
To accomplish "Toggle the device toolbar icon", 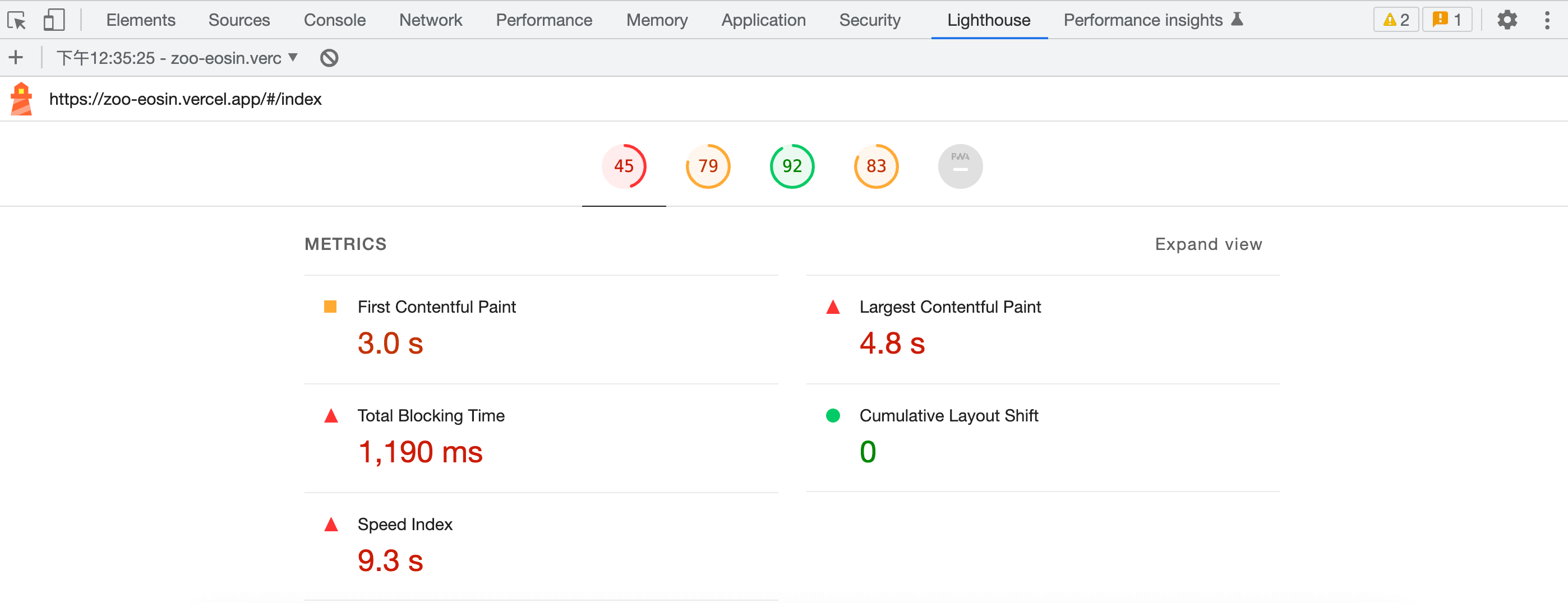I will pyautogui.click(x=54, y=20).
